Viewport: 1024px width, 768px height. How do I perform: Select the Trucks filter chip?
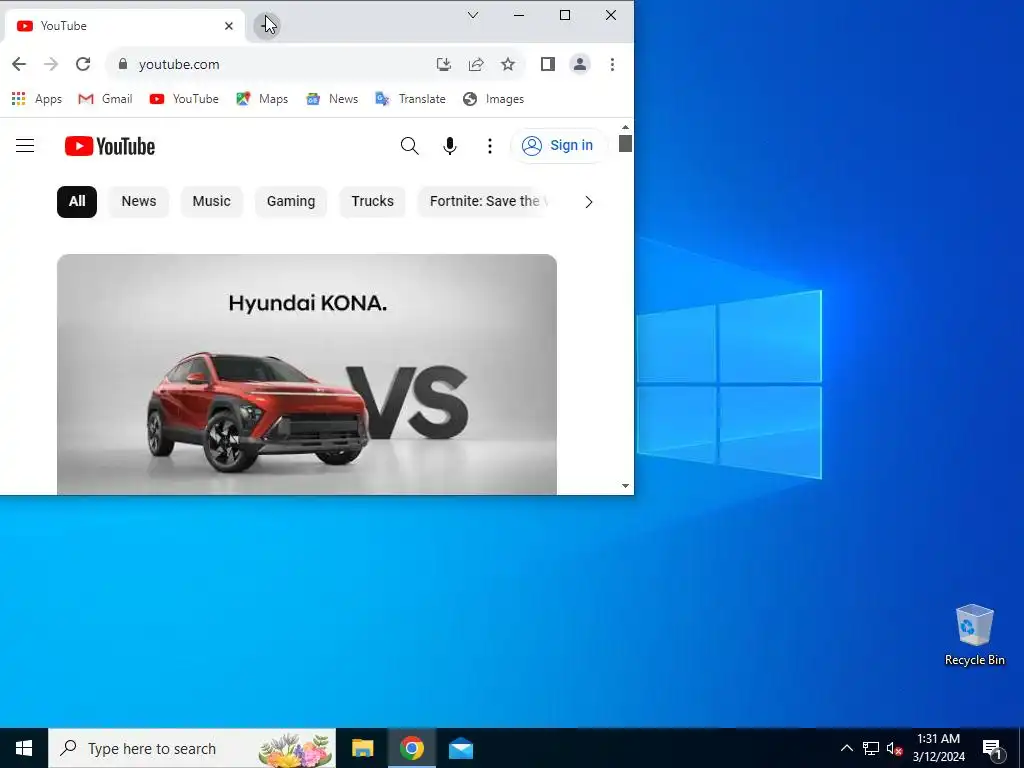[x=372, y=202]
